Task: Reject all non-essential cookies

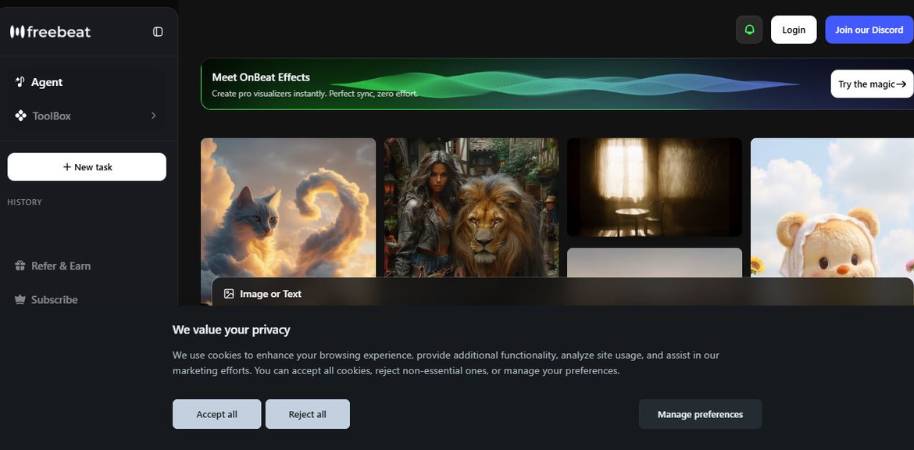Action: [307, 414]
